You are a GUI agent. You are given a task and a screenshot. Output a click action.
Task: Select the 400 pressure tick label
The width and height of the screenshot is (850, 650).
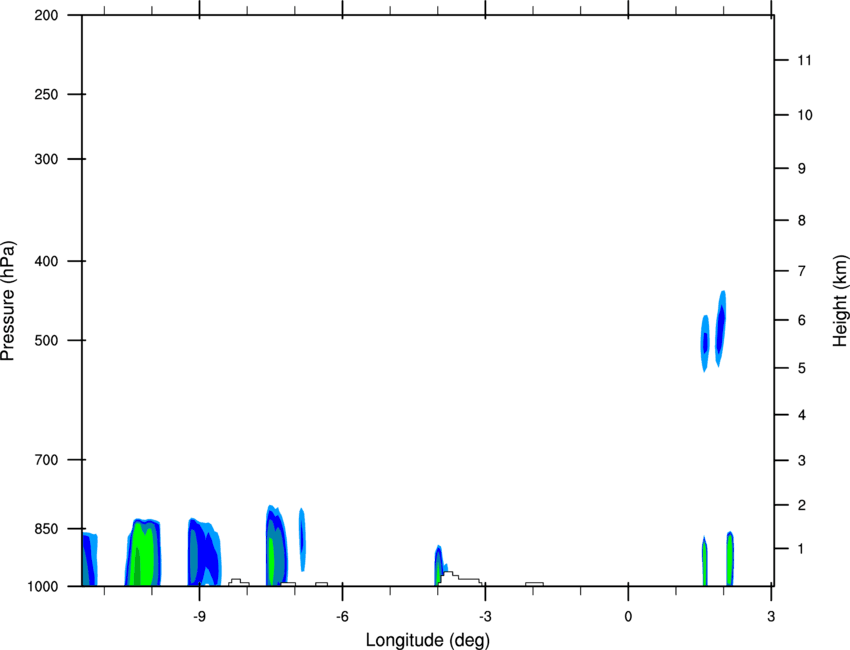46,261
